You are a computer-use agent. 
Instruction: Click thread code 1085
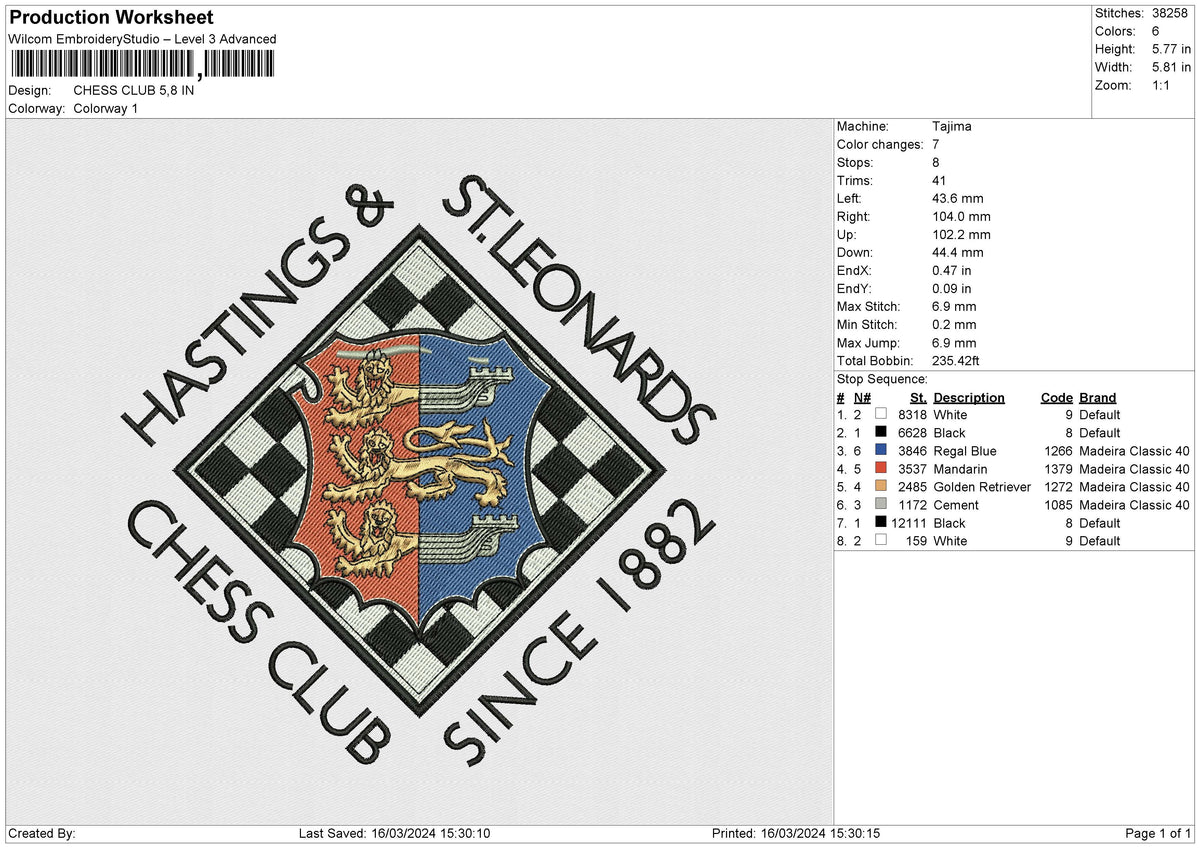1059,505
